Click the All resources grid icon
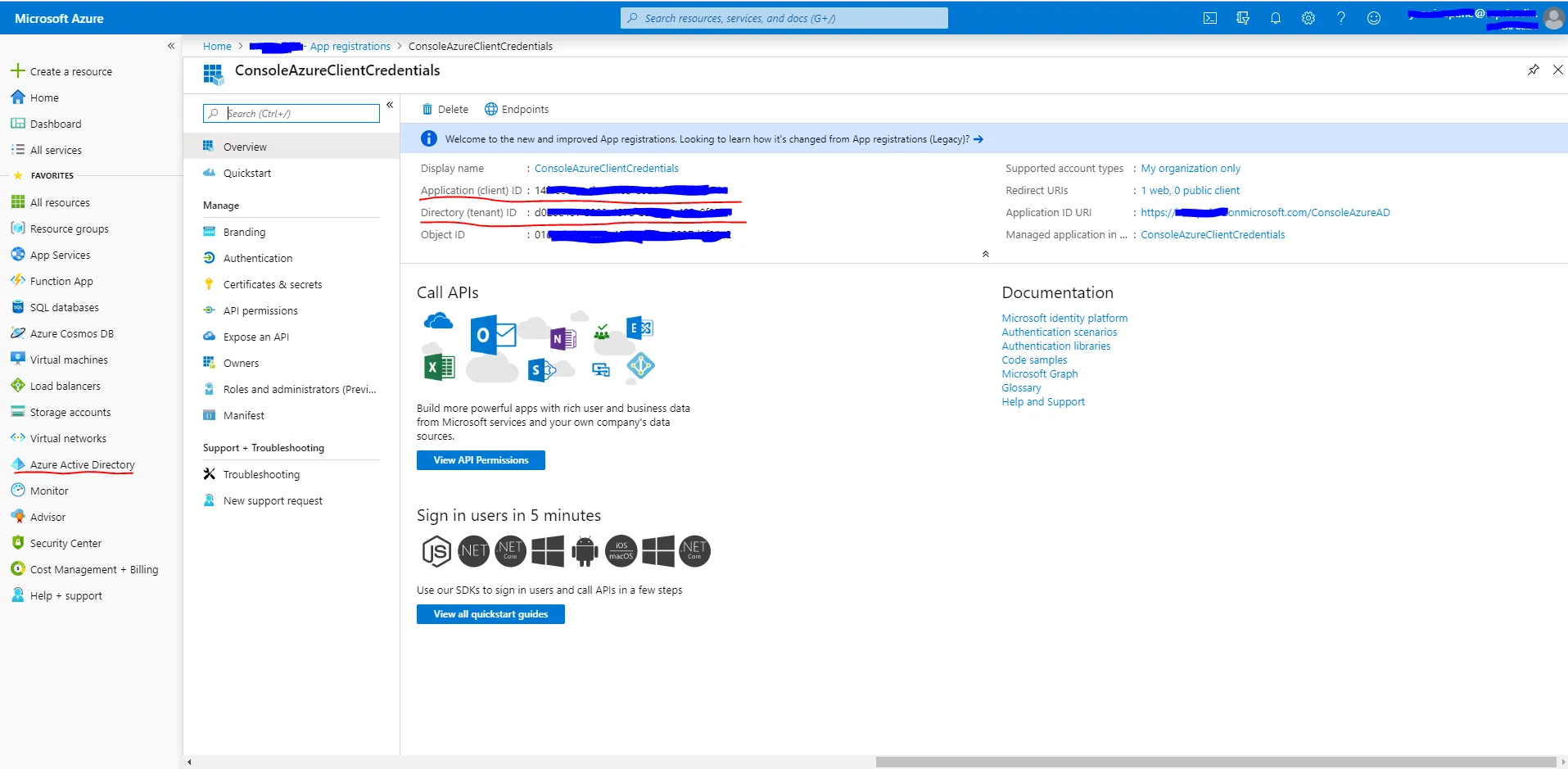The height and width of the screenshot is (769, 1568). pos(18,202)
